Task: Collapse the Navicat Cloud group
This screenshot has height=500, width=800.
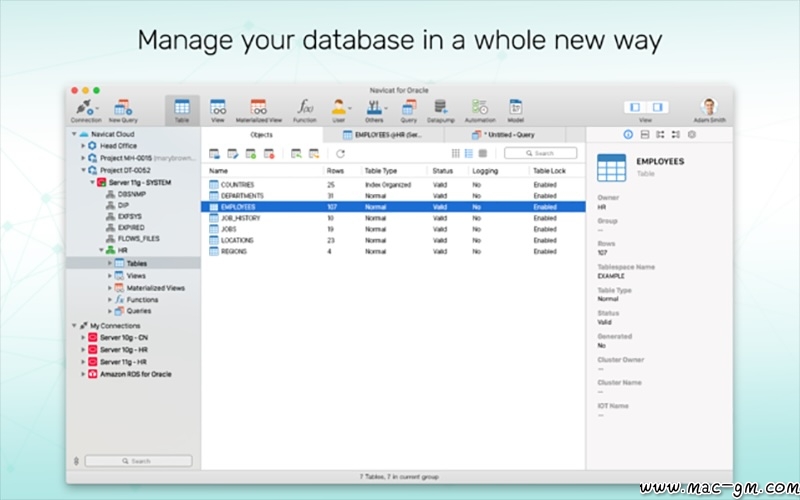Action: (74, 134)
